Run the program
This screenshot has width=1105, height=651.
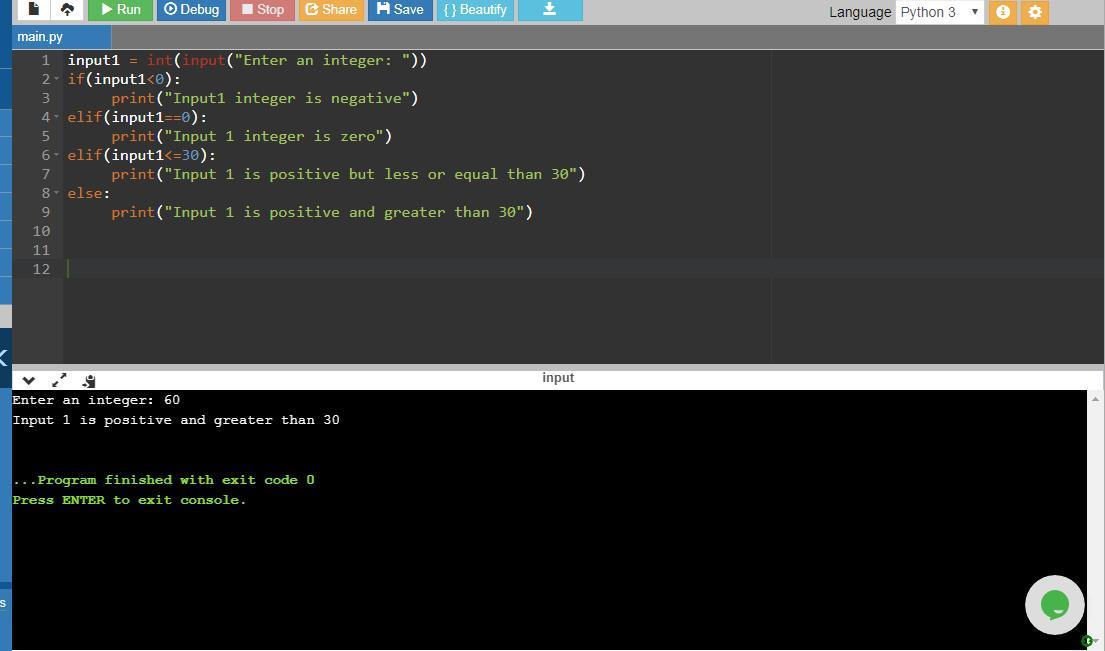120,9
